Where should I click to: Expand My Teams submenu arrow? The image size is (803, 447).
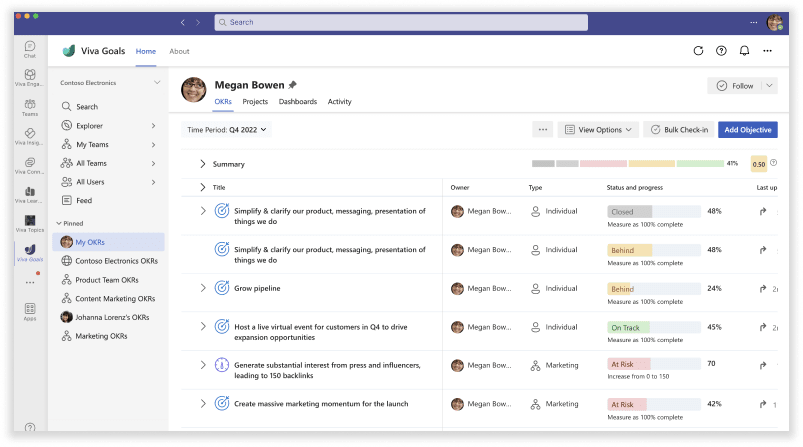point(153,145)
